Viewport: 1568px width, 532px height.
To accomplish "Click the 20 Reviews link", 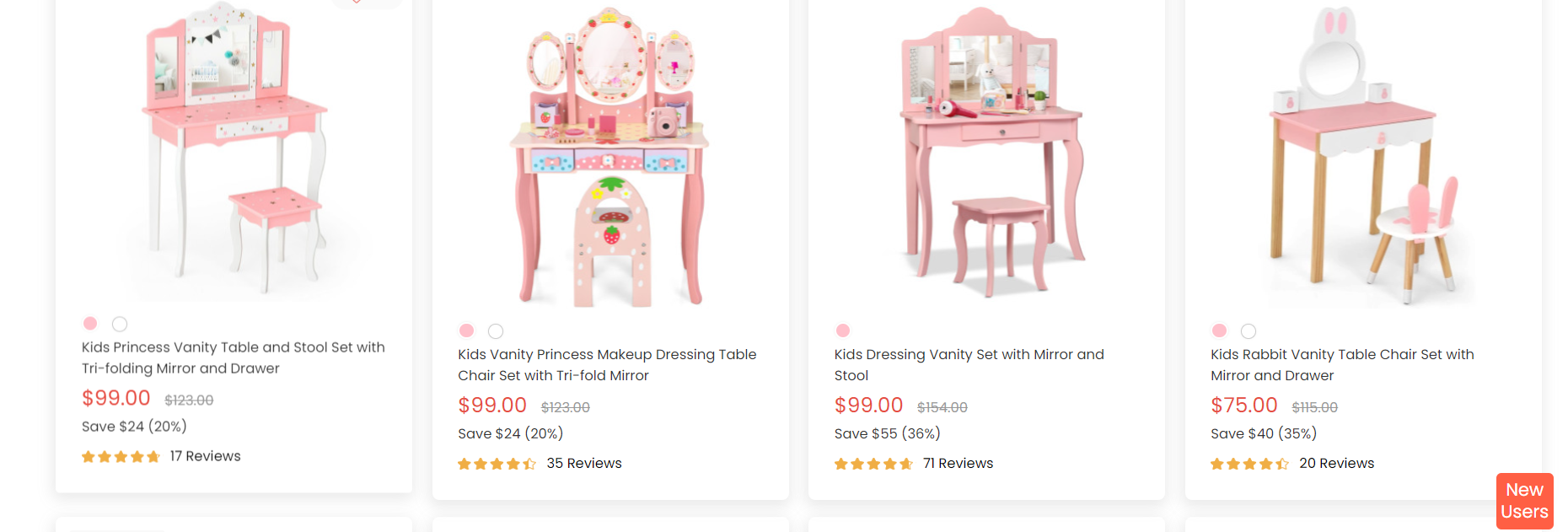I will 1336,464.
